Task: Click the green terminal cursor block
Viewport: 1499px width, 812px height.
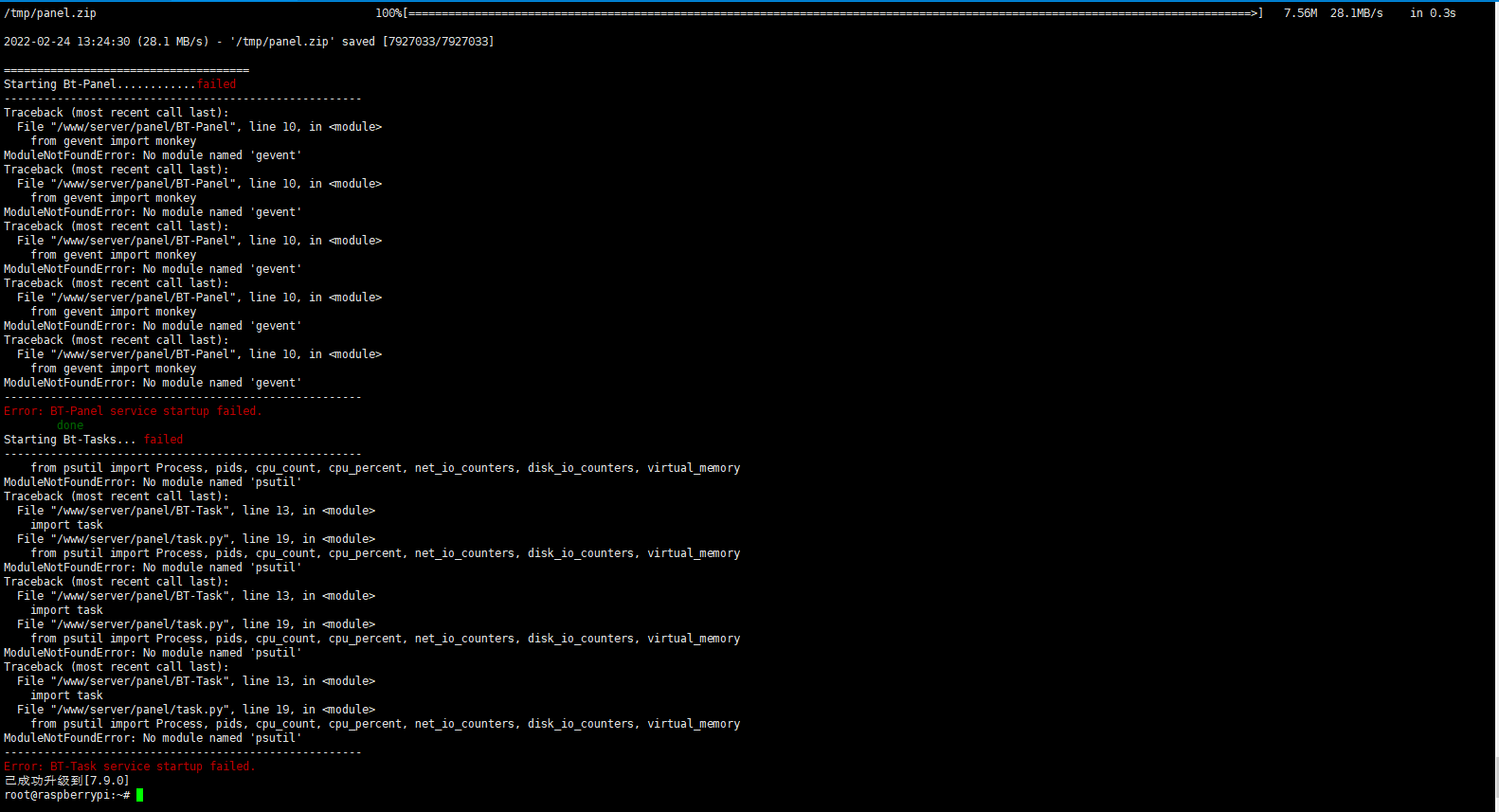Action: 140,795
